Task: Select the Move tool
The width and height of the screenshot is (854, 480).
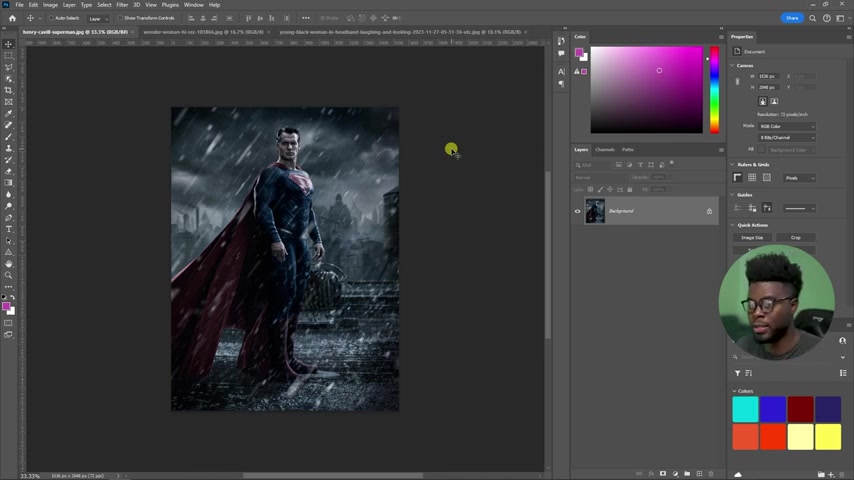Action: tap(8, 44)
